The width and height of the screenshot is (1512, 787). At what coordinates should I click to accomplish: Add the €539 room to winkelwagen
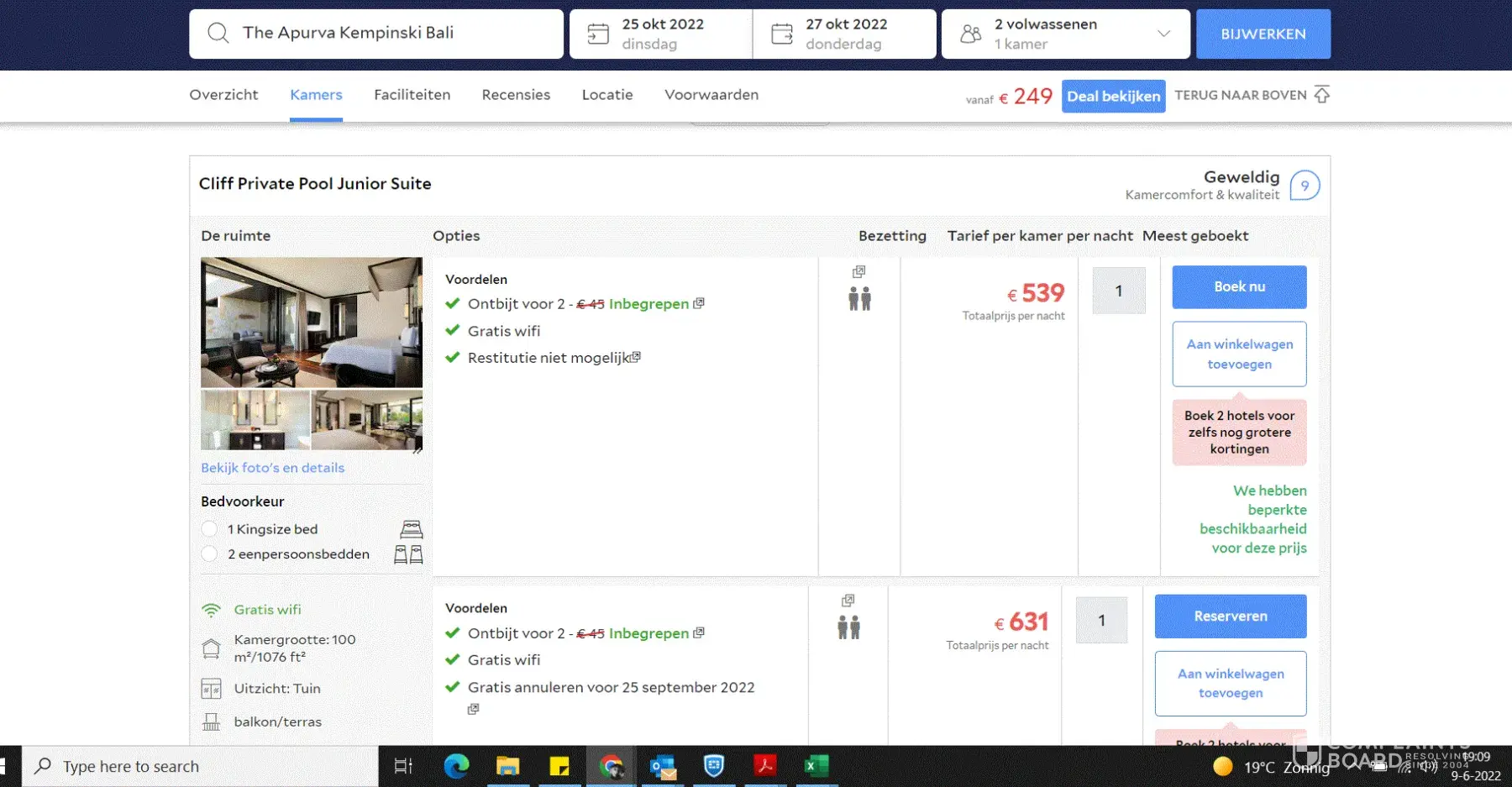click(1239, 354)
